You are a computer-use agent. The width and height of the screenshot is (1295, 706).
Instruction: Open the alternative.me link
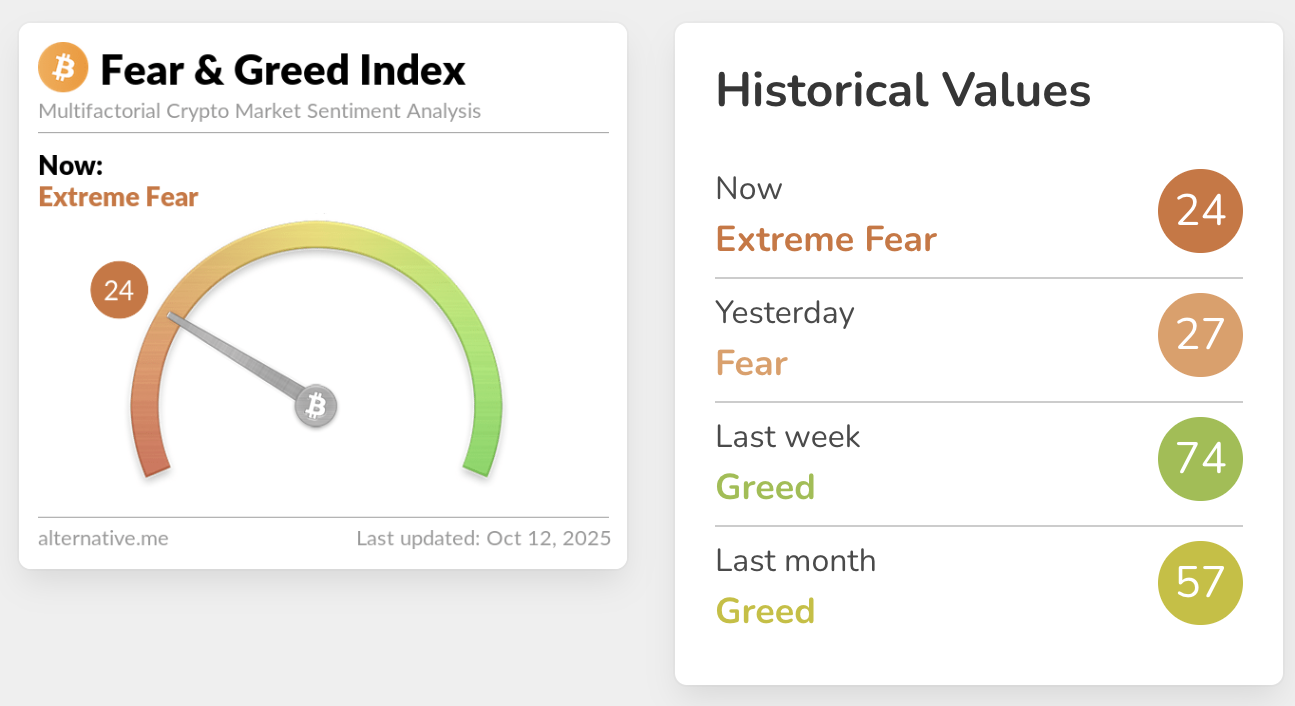point(103,538)
